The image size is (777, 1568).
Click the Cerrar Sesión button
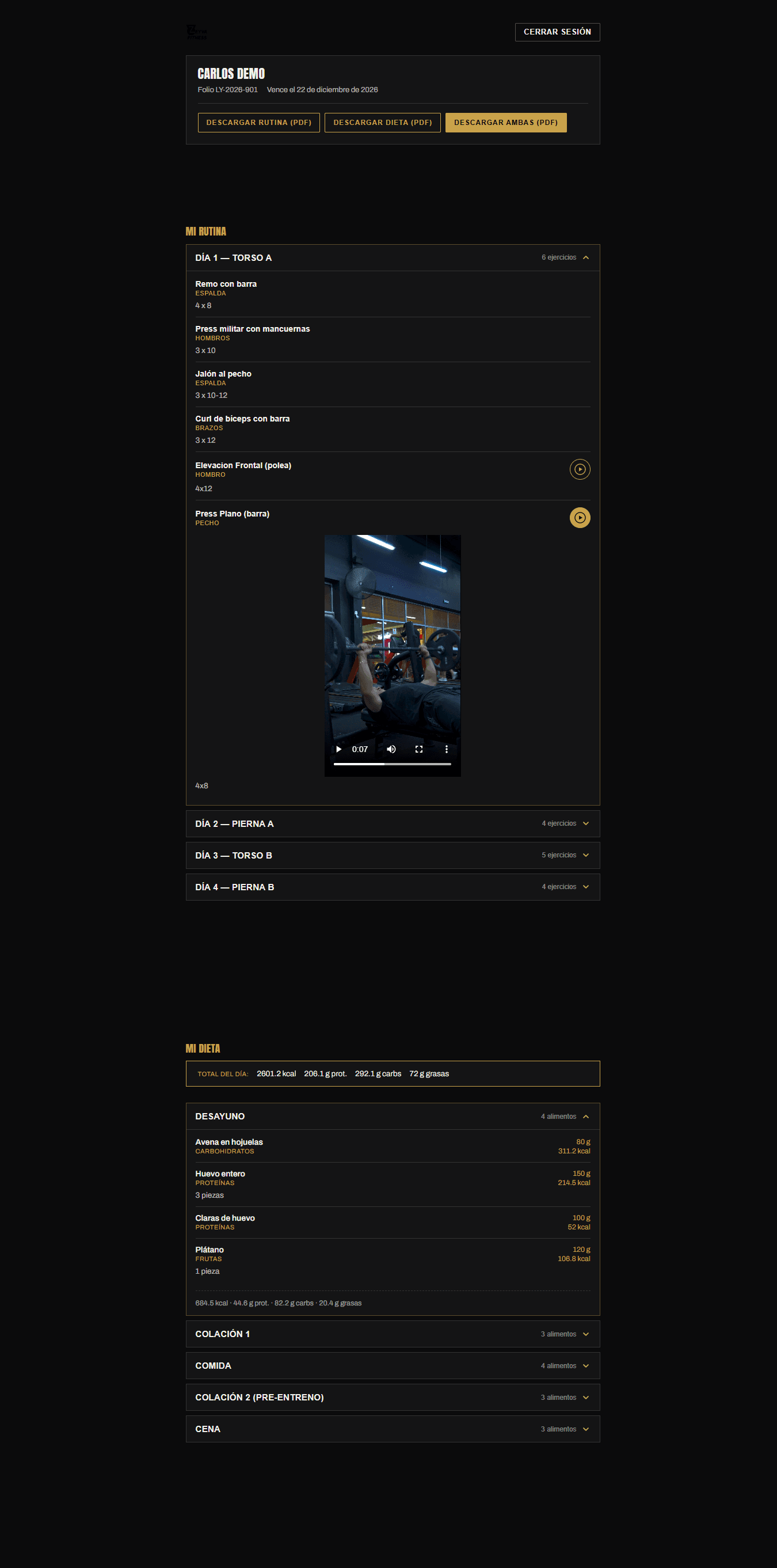click(557, 32)
